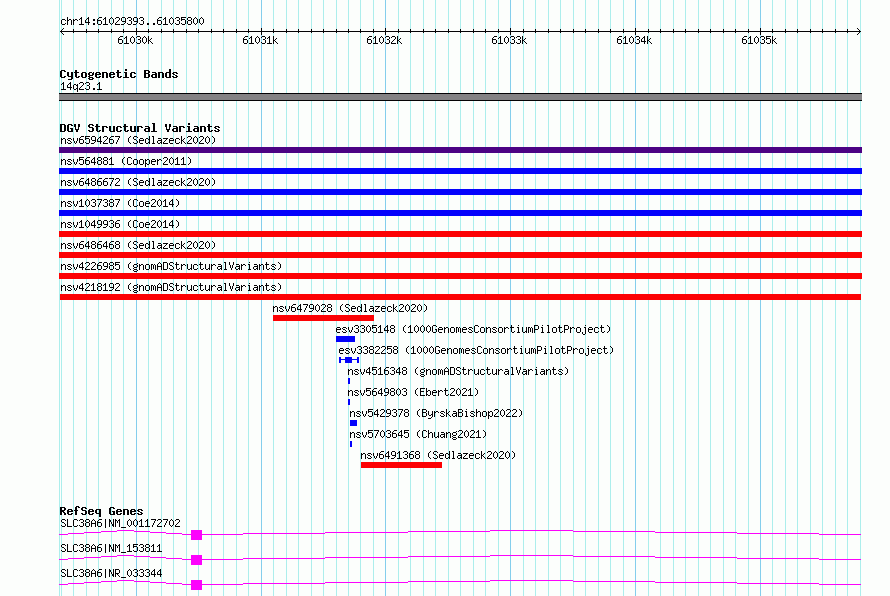Click the SLC38A6|NM_153811 transcript label
Screen dimensions: 890x596
(x=111, y=548)
